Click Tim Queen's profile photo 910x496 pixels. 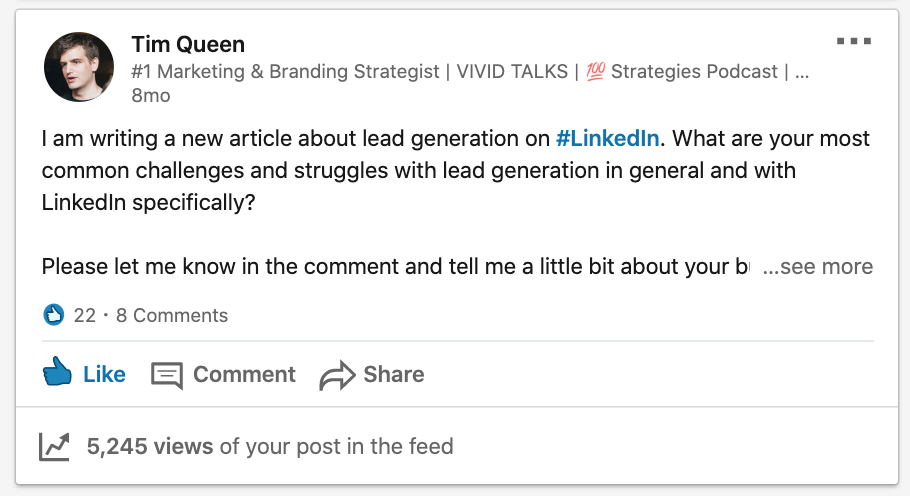(x=79, y=67)
